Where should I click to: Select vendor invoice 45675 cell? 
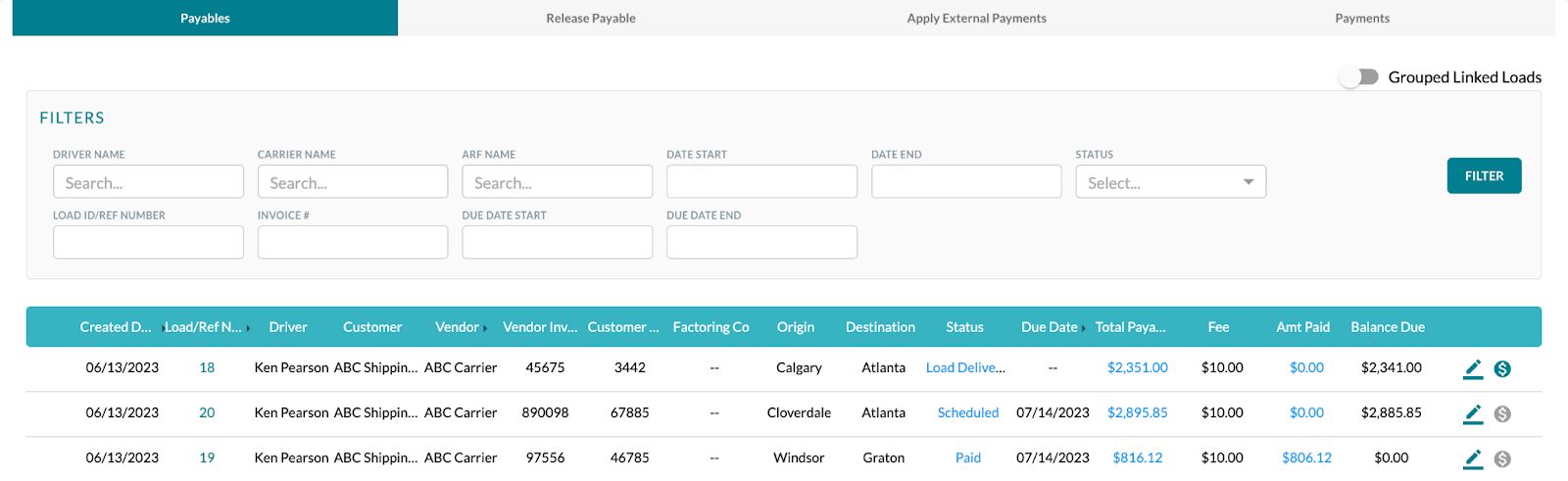tap(545, 367)
